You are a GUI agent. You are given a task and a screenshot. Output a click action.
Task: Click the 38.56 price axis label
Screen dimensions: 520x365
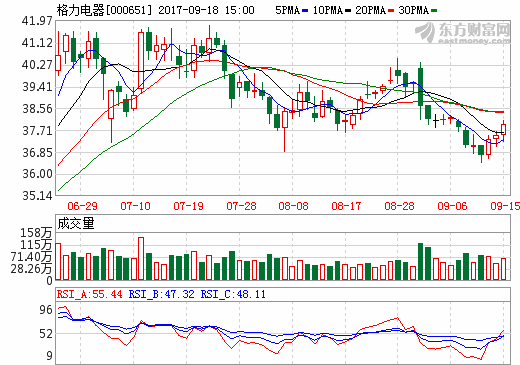point(37,109)
